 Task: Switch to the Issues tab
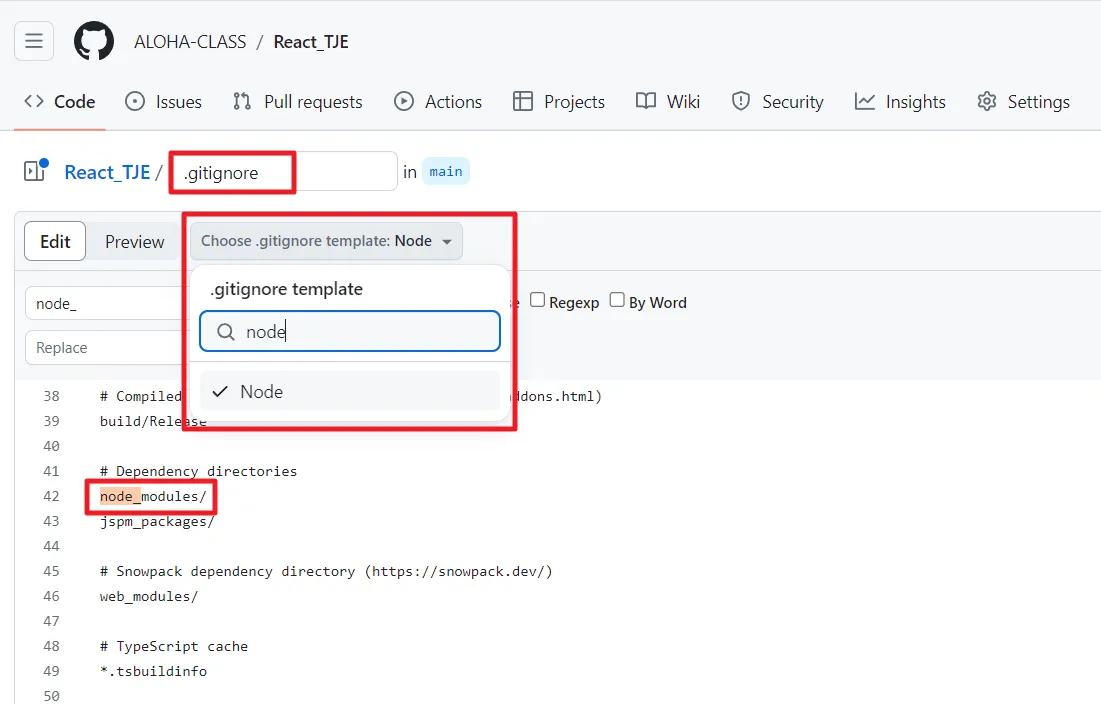[x=164, y=102]
